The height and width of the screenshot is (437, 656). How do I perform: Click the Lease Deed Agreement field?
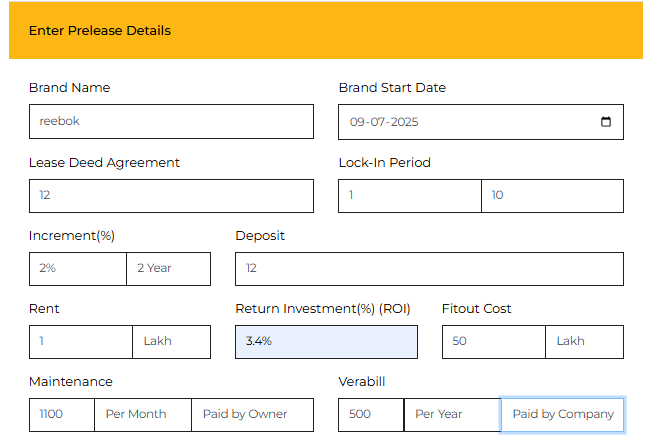pyautogui.click(x=171, y=196)
